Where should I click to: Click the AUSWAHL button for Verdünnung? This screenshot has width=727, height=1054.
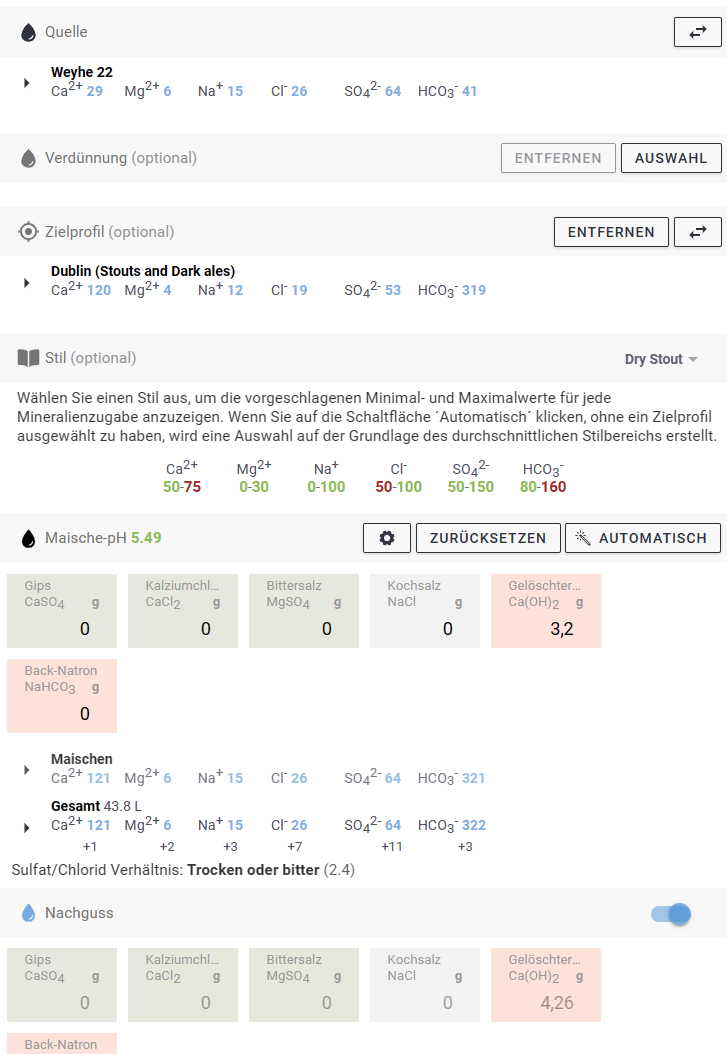(x=670, y=158)
